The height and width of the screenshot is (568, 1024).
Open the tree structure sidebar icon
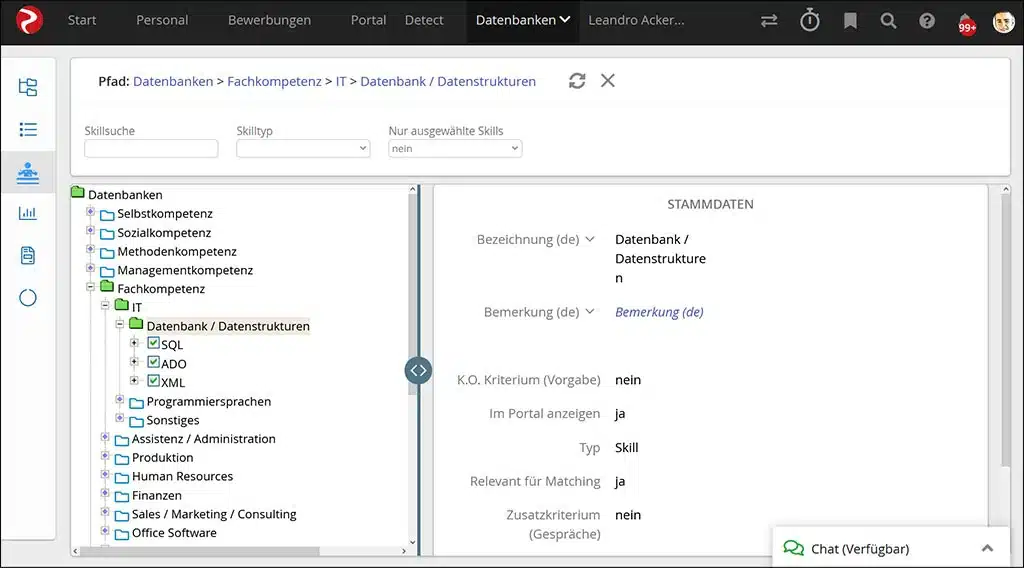click(x=27, y=87)
